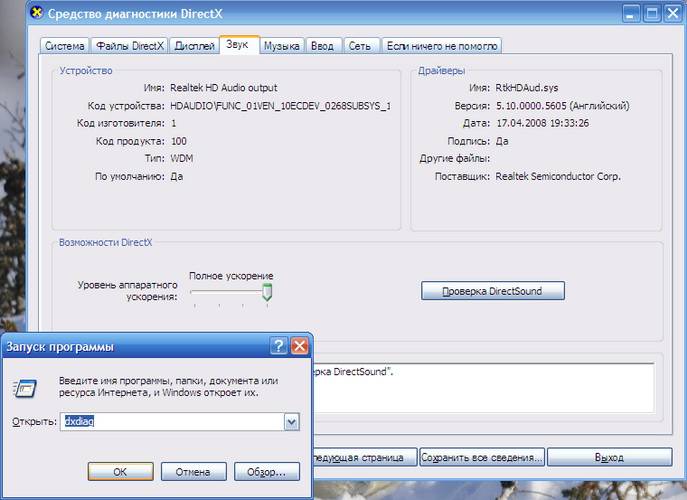Click the device code HDAUDIO\FUNC_01 value
This screenshot has width=687, height=500.
tap(280, 106)
